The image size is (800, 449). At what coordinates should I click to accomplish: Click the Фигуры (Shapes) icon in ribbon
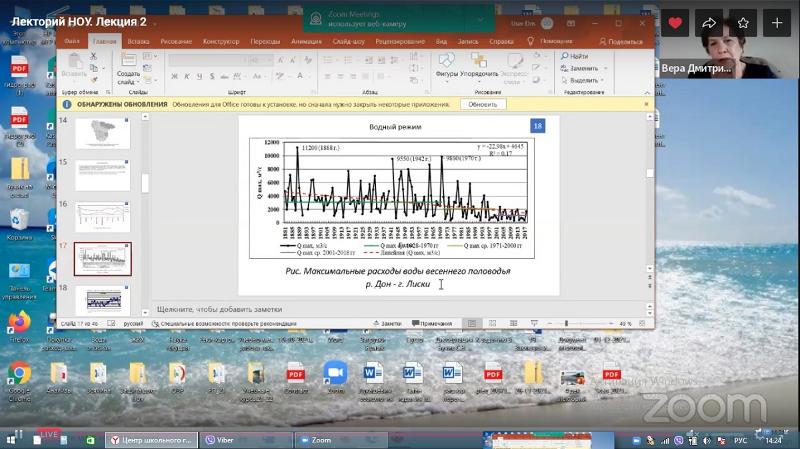(447, 62)
